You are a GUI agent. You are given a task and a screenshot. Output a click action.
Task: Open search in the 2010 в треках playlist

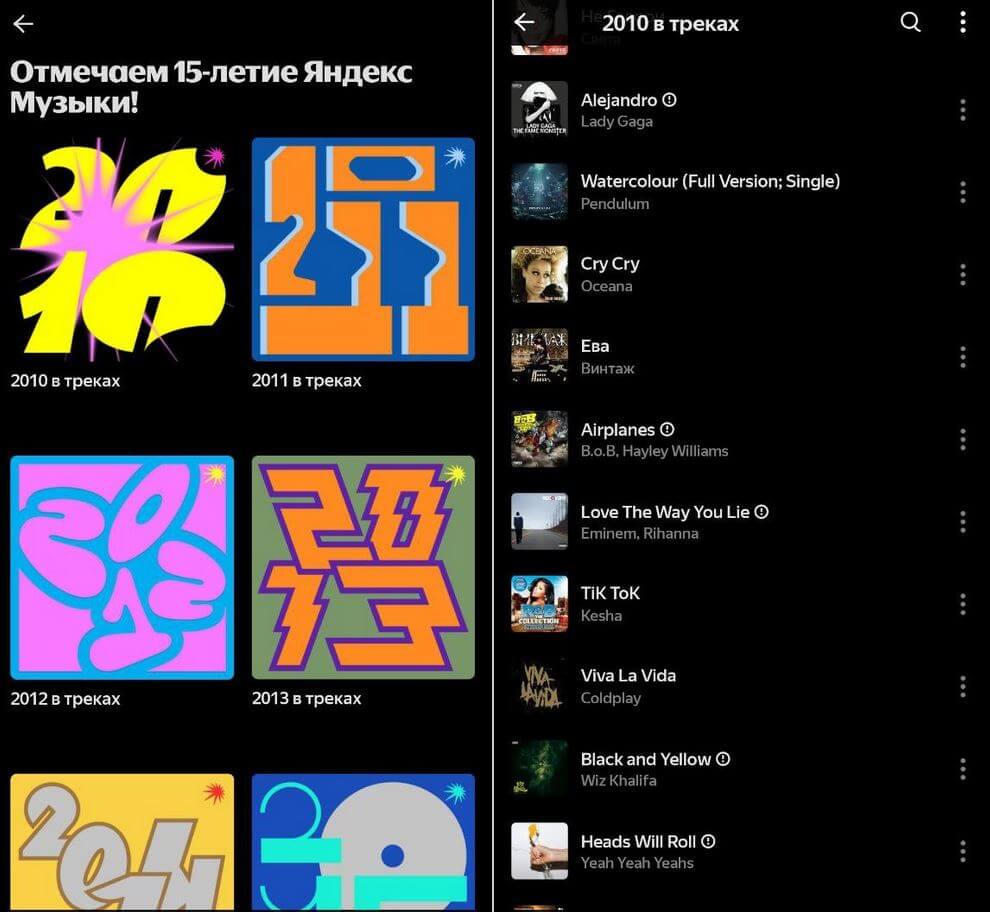tap(910, 22)
